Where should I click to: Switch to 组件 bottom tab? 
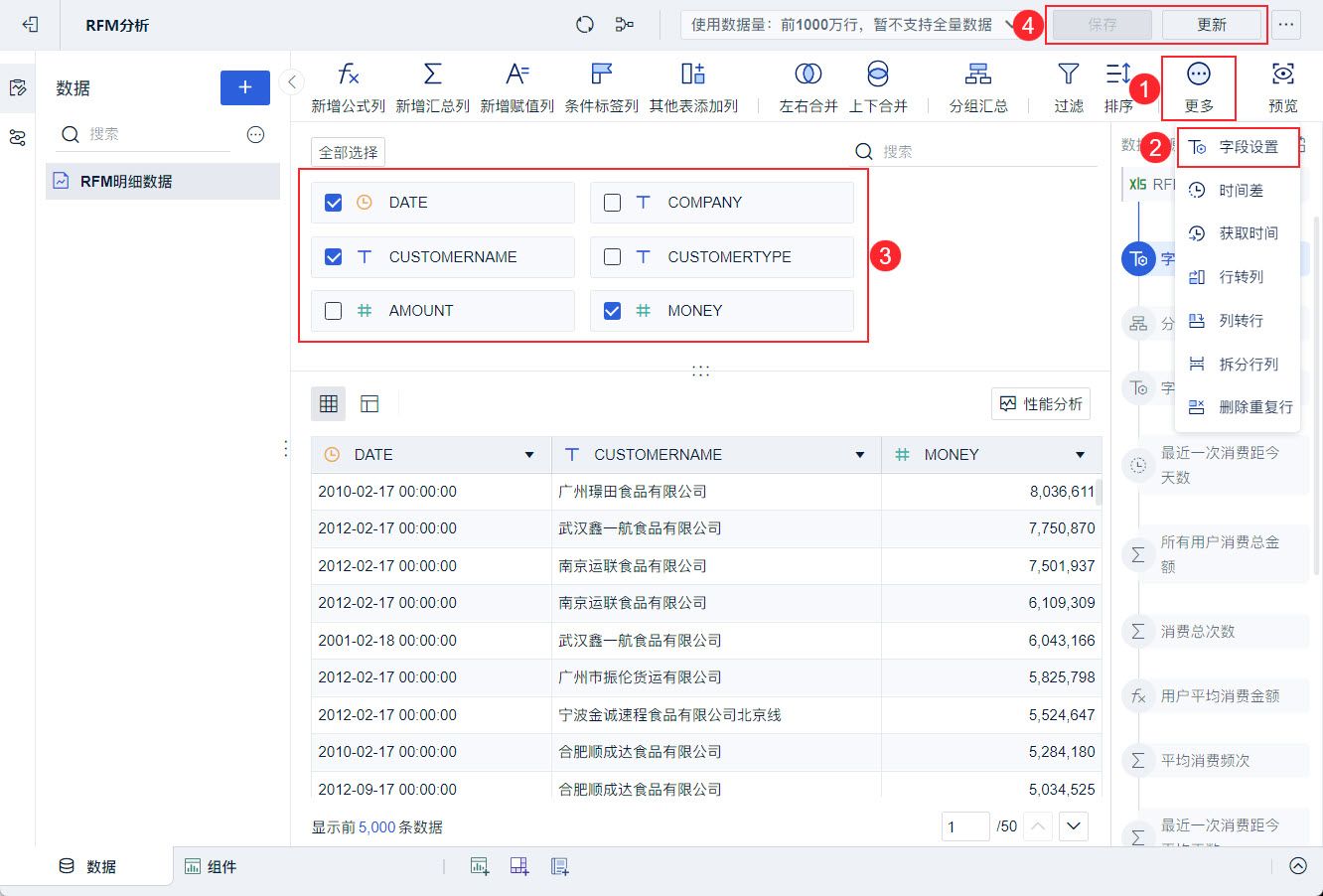coord(211,866)
